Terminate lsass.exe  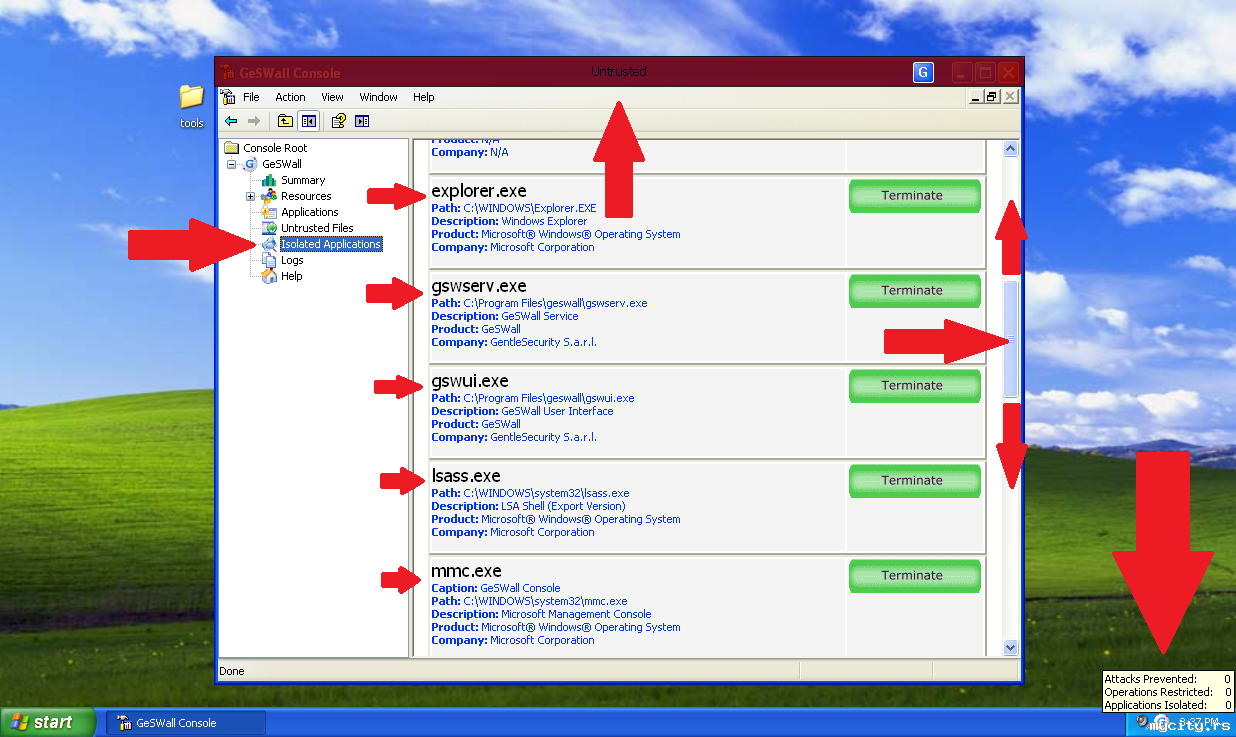click(914, 481)
